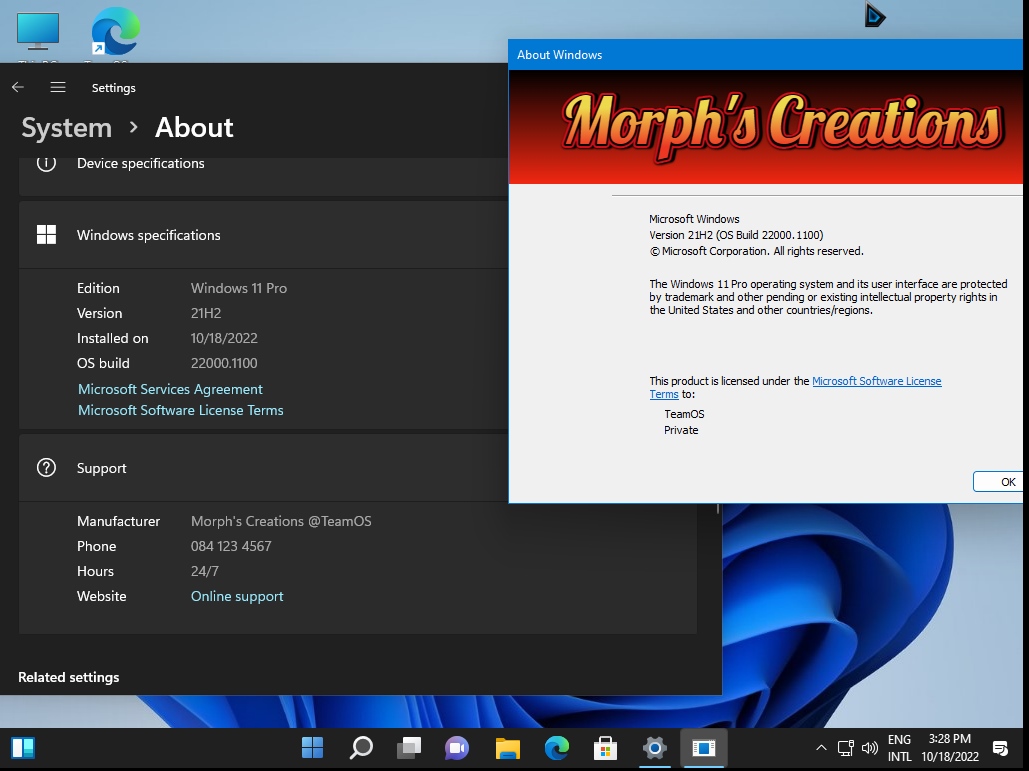Open the Widgets panel icon
Image resolution: width=1029 pixels, height=771 pixels.
[x=23, y=747]
